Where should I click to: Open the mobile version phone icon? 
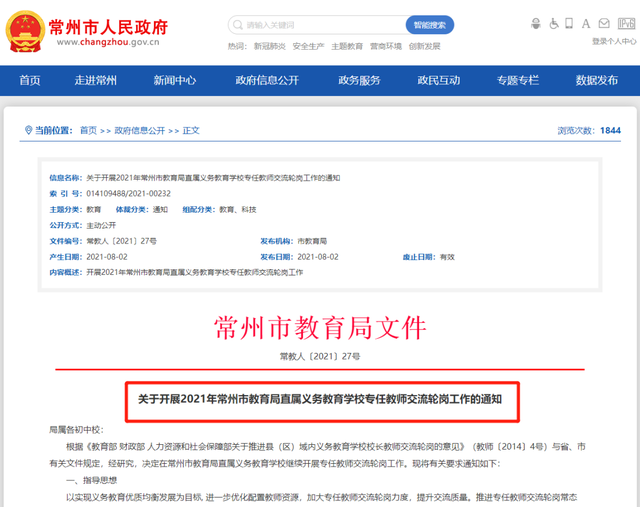tap(569, 24)
